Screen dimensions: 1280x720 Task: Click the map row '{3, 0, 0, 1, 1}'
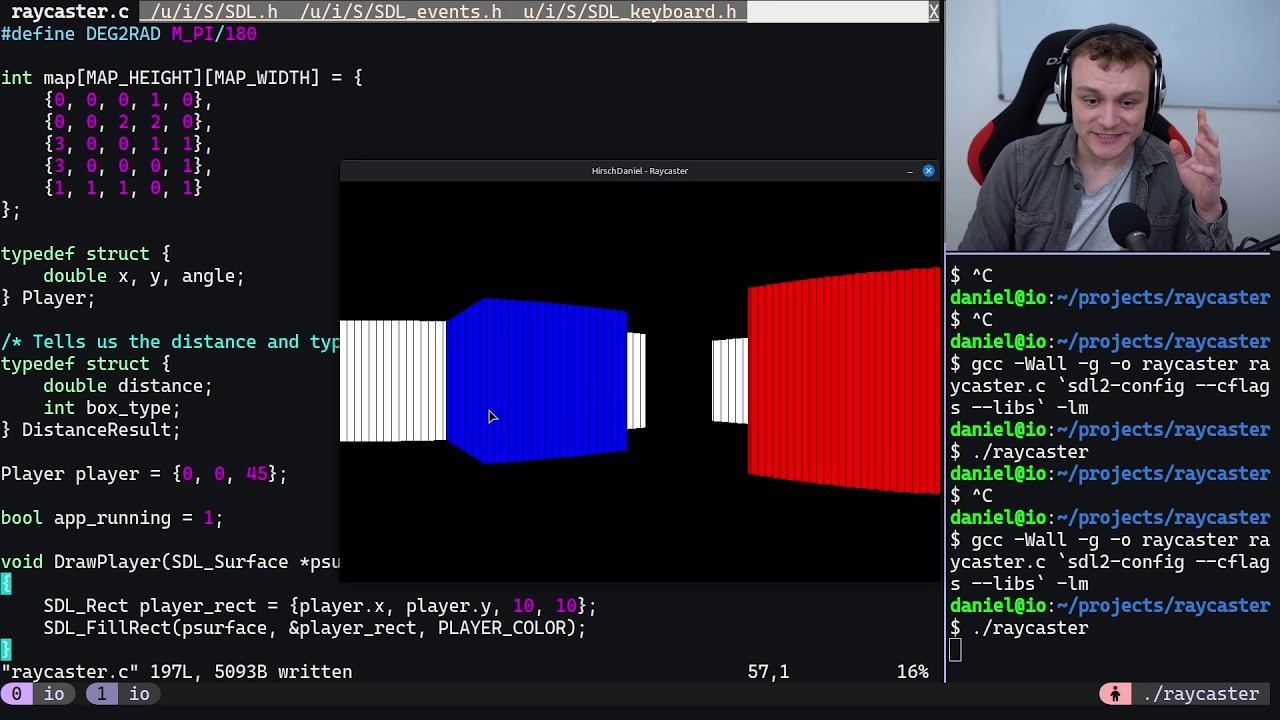[128, 144]
